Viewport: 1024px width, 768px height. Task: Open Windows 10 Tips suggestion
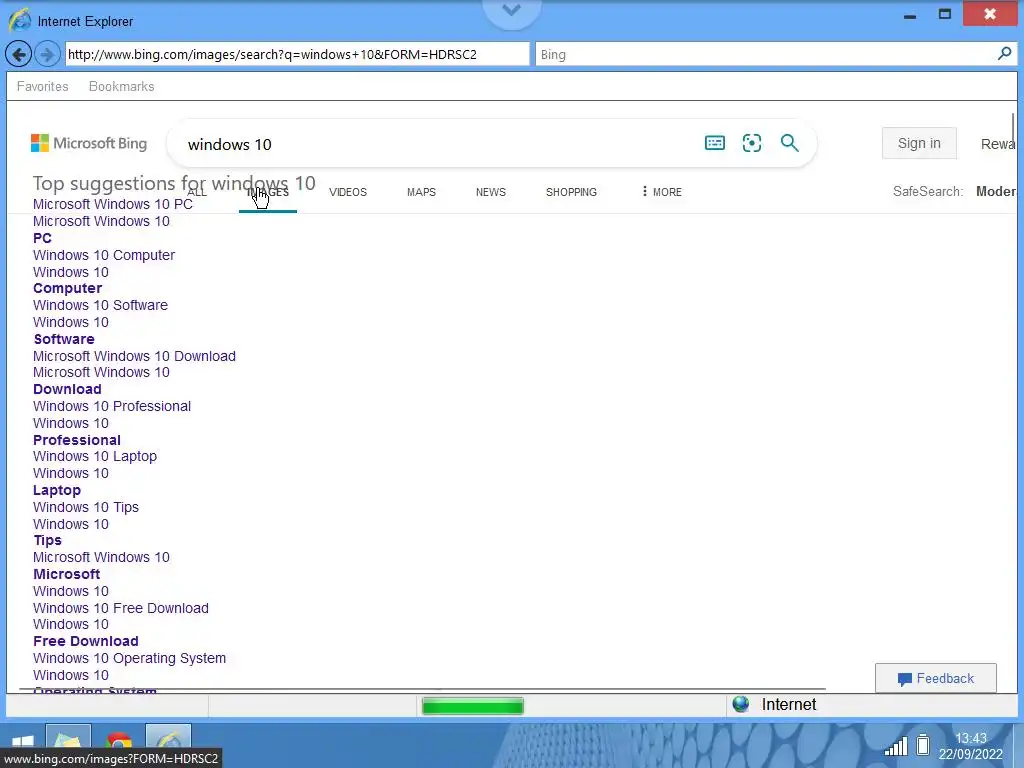coord(86,507)
